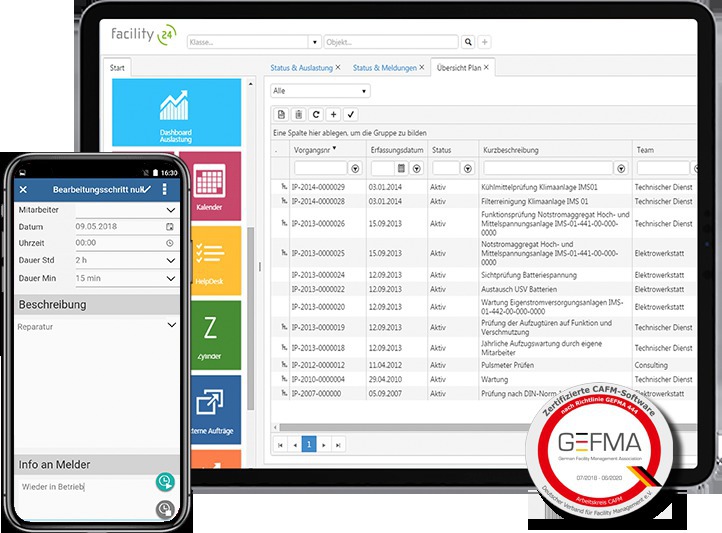Viewport: 722px width, 533px height.
Task: Click into the Klasse input field
Action: tap(248, 42)
